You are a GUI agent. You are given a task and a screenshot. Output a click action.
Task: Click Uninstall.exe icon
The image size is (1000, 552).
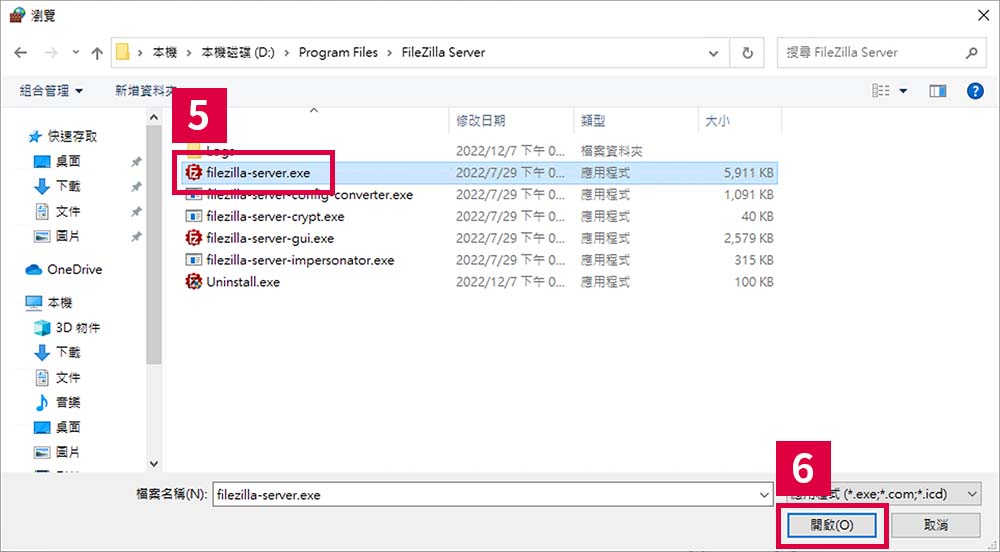pos(193,282)
